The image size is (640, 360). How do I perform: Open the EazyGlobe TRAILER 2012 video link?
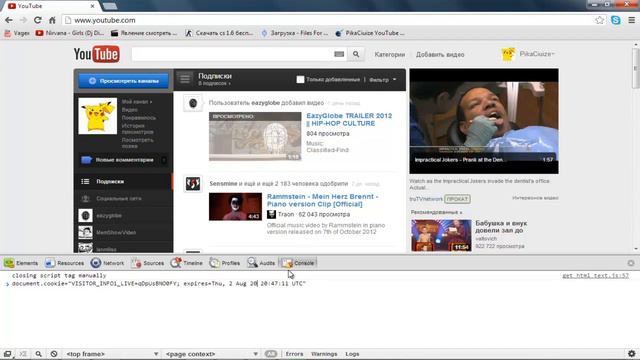(349, 120)
